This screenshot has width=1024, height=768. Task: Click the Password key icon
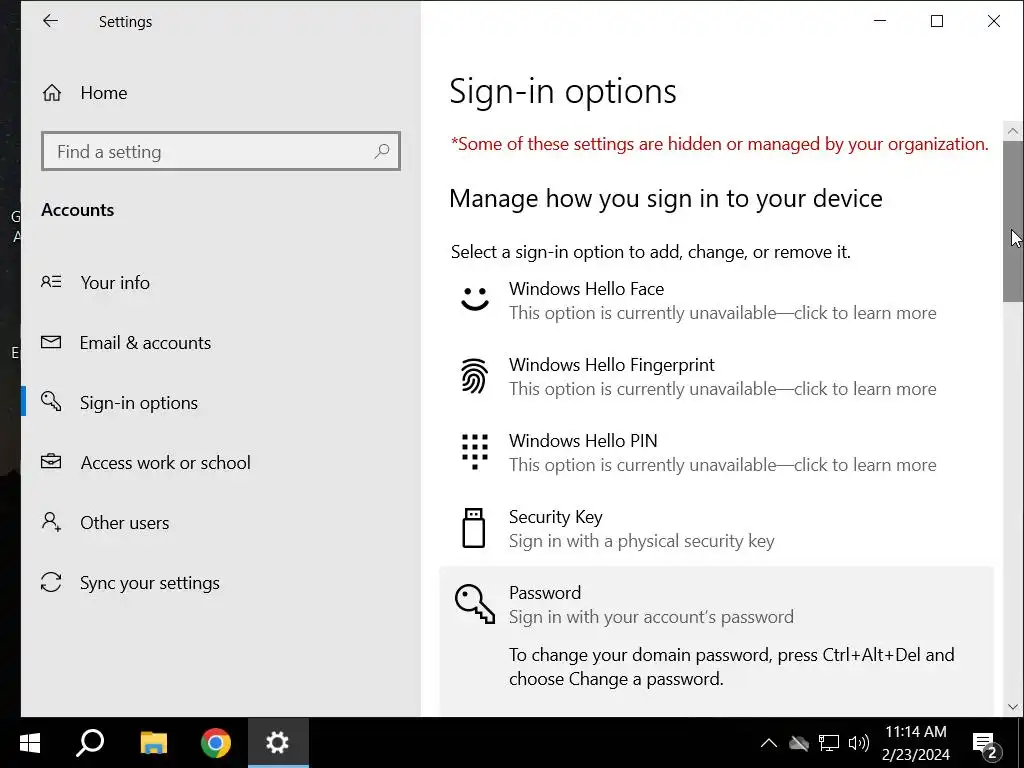coord(475,604)
